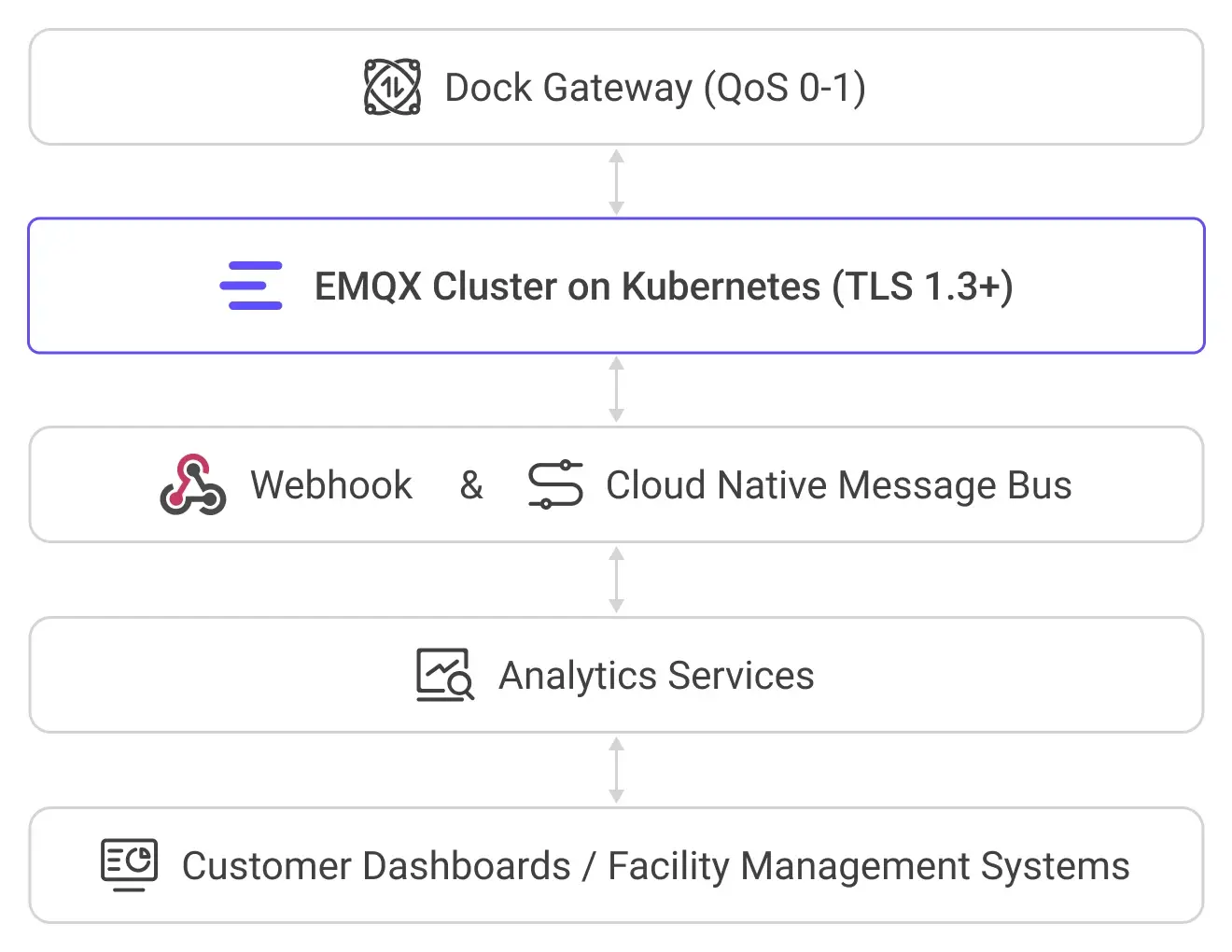Viewport: 1232px width, 952px height.
Task: Click the arrow between Analytics Services and Customer Dashboards
Action: [616, 770]
